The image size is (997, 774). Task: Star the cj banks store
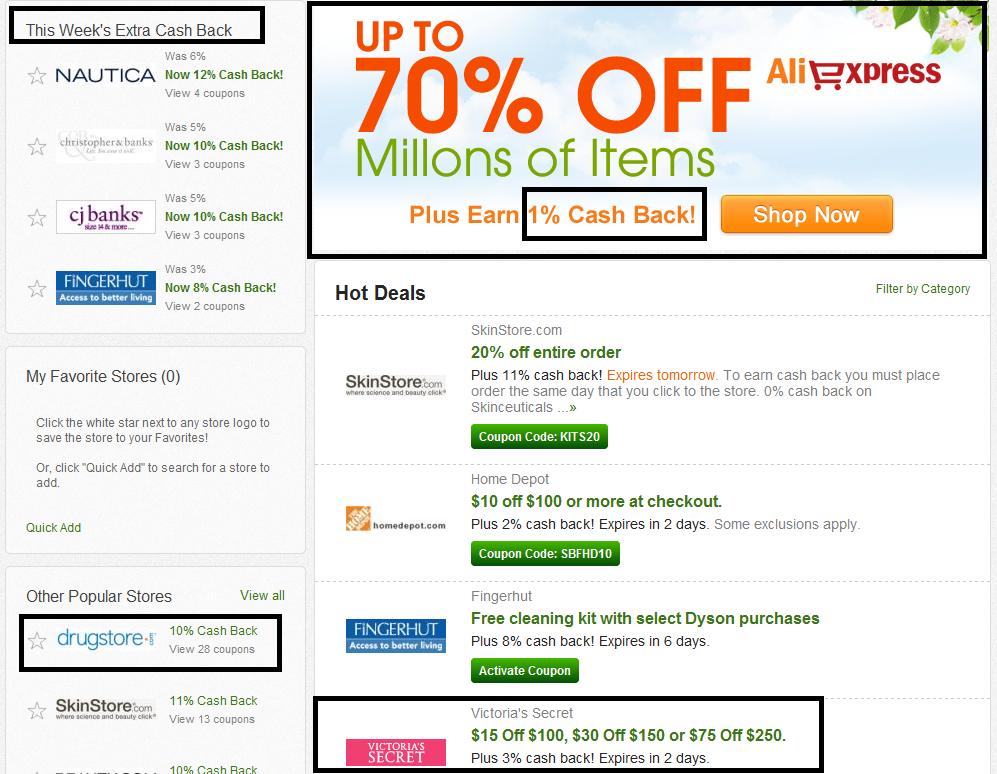tap(37, 218)
